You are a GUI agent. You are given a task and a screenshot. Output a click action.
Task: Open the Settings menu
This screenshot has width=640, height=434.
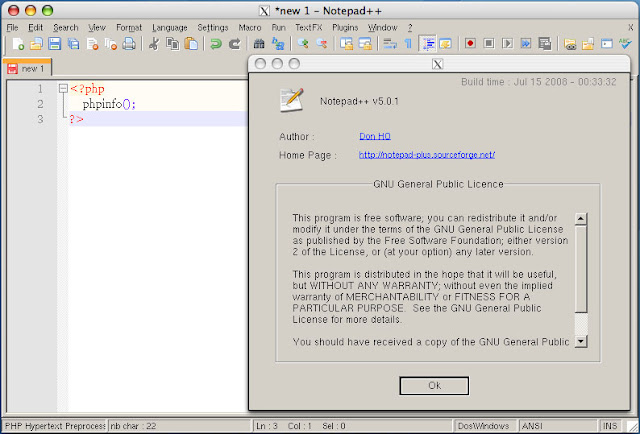pyautogui.click(x=213, y=27)
